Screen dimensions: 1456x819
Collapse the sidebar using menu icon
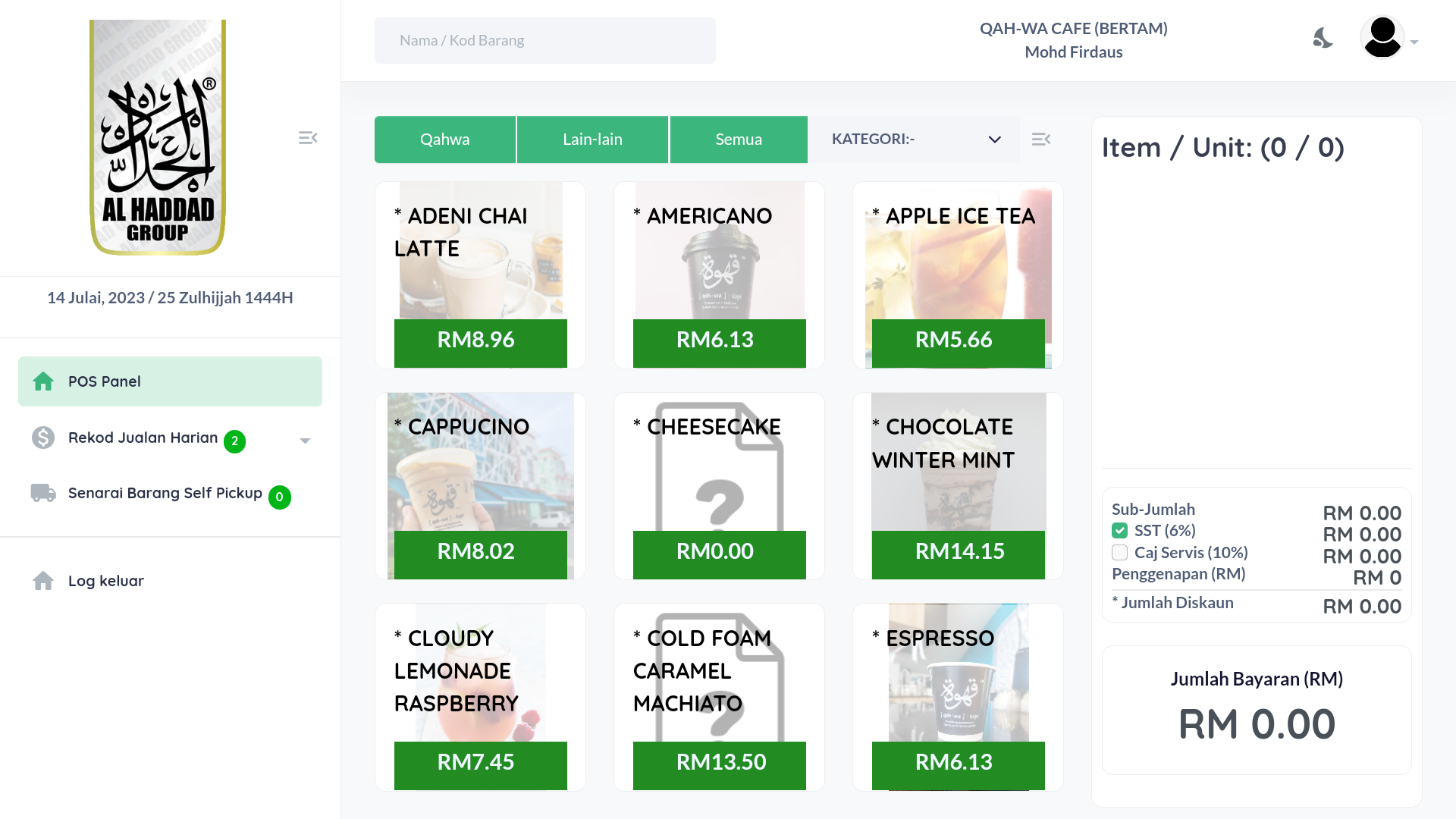pyautogui.click(x=308, y=138)
